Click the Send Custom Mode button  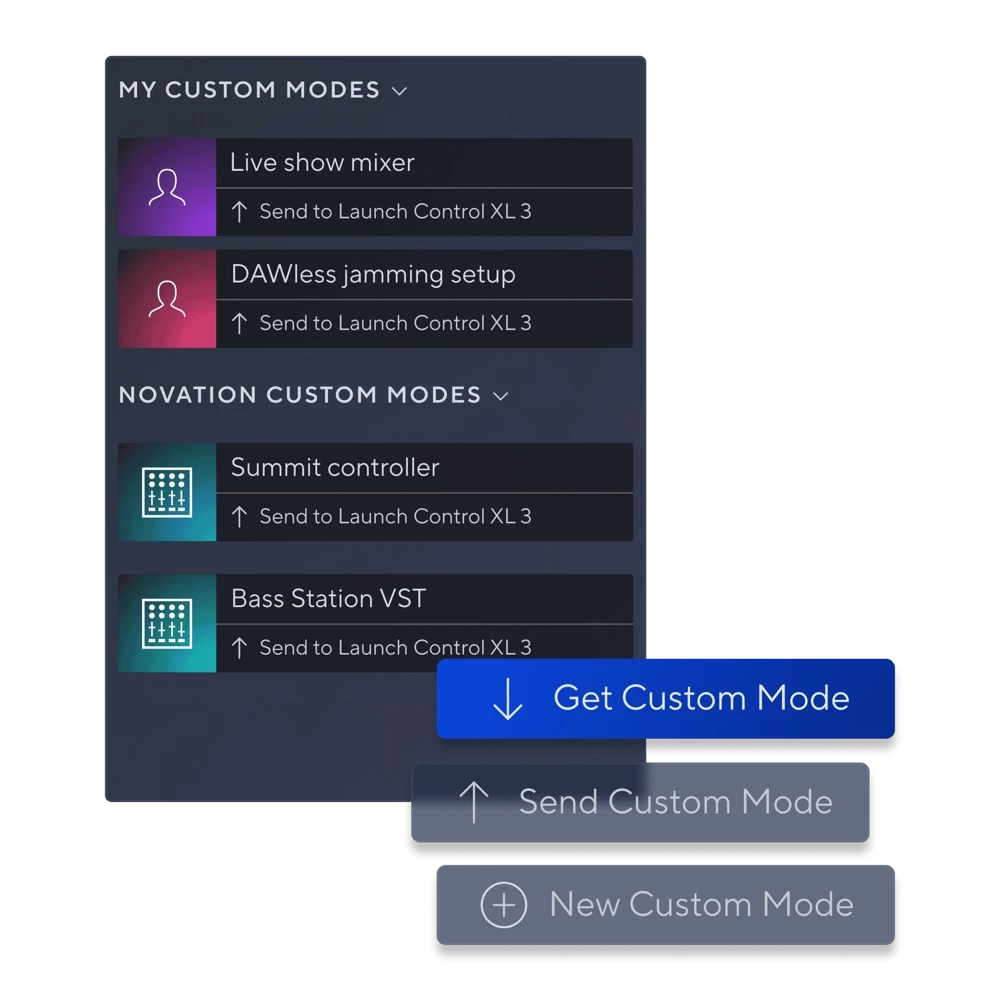[640, 802]
